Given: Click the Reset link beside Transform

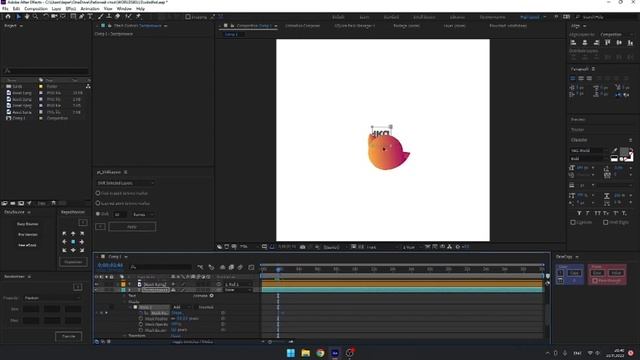Looking at the screenshot, I should [x=176, y=336].
